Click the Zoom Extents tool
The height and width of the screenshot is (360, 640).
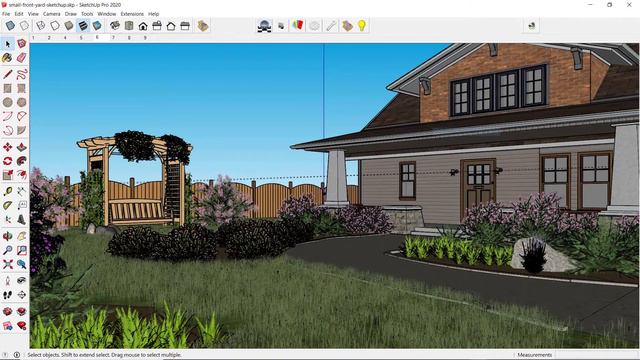click(8, 264)
